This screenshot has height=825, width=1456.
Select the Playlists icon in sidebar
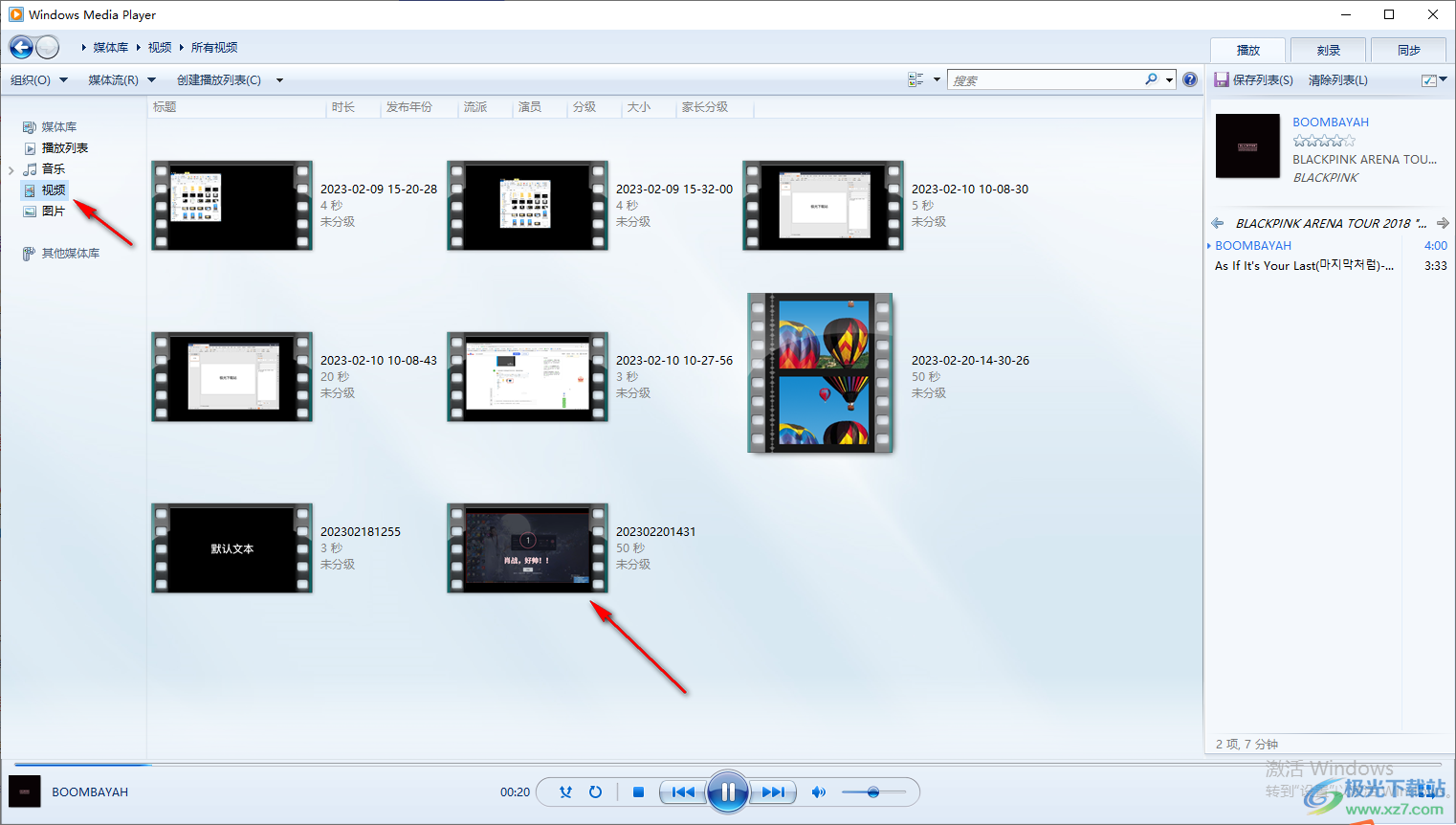pyautogui.click(x=30, y=148)
